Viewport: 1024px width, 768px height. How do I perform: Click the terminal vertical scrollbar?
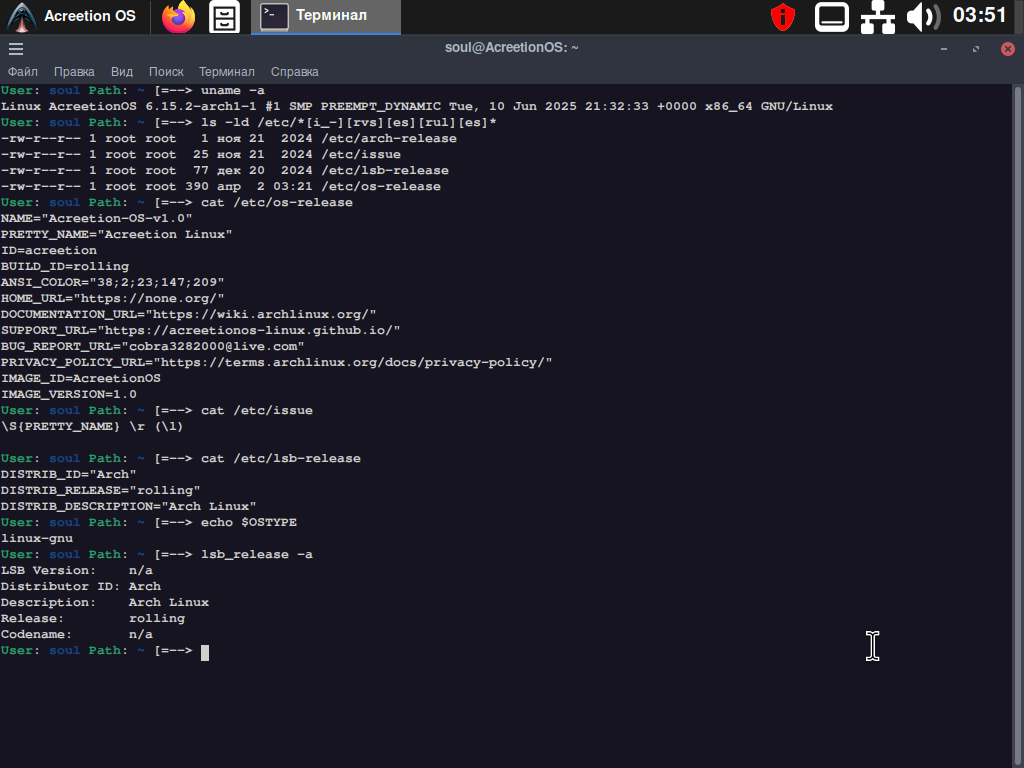(x=1017, y=426)
